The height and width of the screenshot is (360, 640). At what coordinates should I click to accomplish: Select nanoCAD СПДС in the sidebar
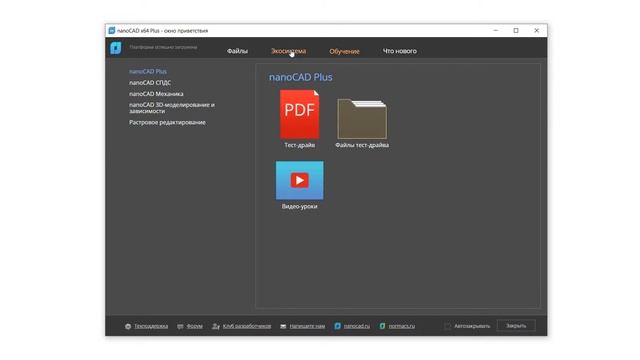coord(150,82)
